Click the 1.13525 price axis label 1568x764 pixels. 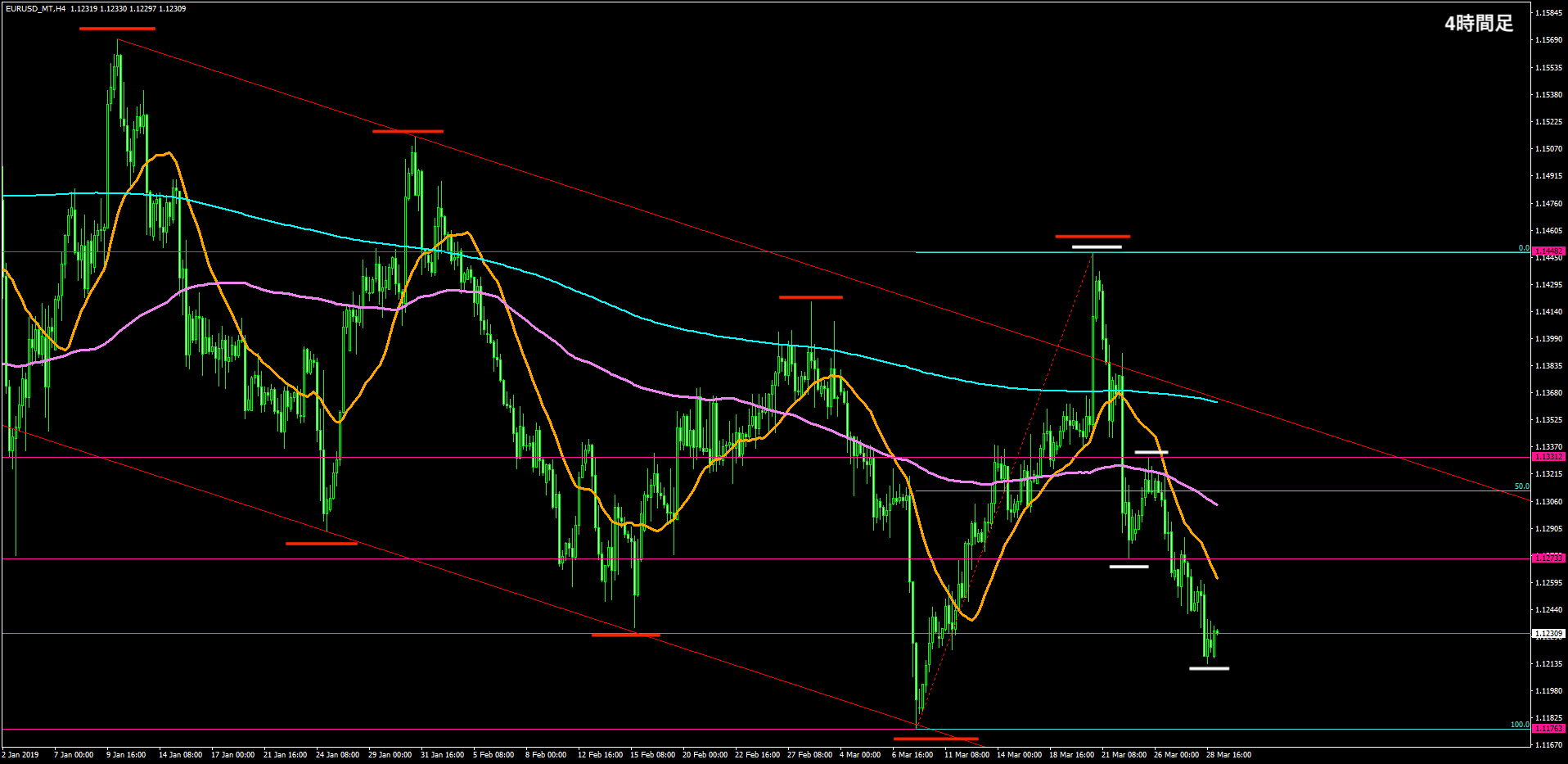pyautogui.click(x=1548, y=420)
